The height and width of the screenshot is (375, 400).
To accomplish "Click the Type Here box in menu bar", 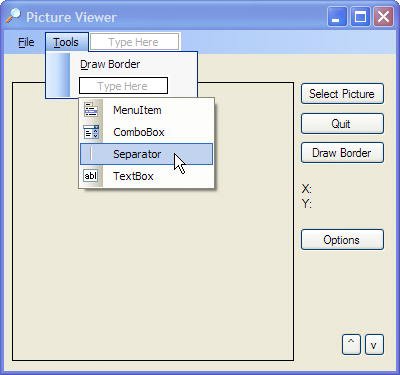I will [x=135, y=42].
